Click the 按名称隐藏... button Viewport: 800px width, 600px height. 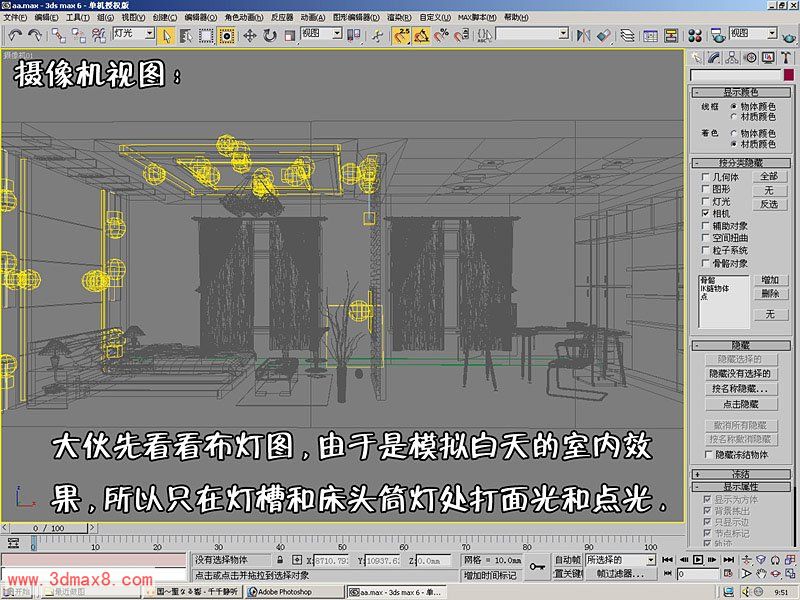tap(741, 389)
